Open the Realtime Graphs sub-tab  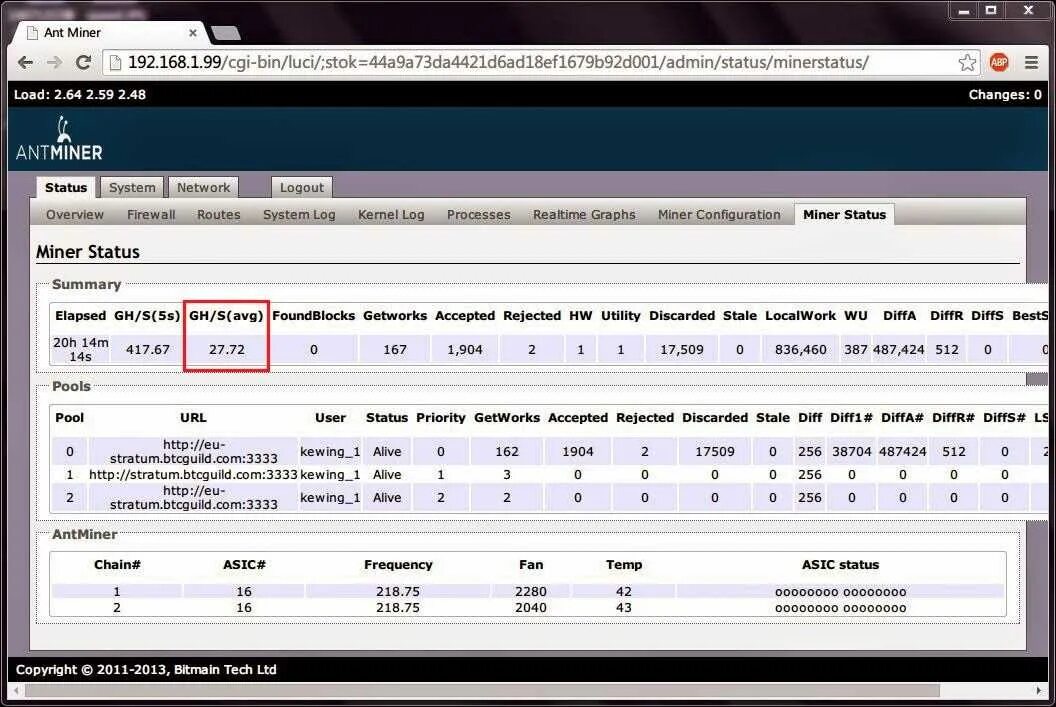tap(584, 215)
